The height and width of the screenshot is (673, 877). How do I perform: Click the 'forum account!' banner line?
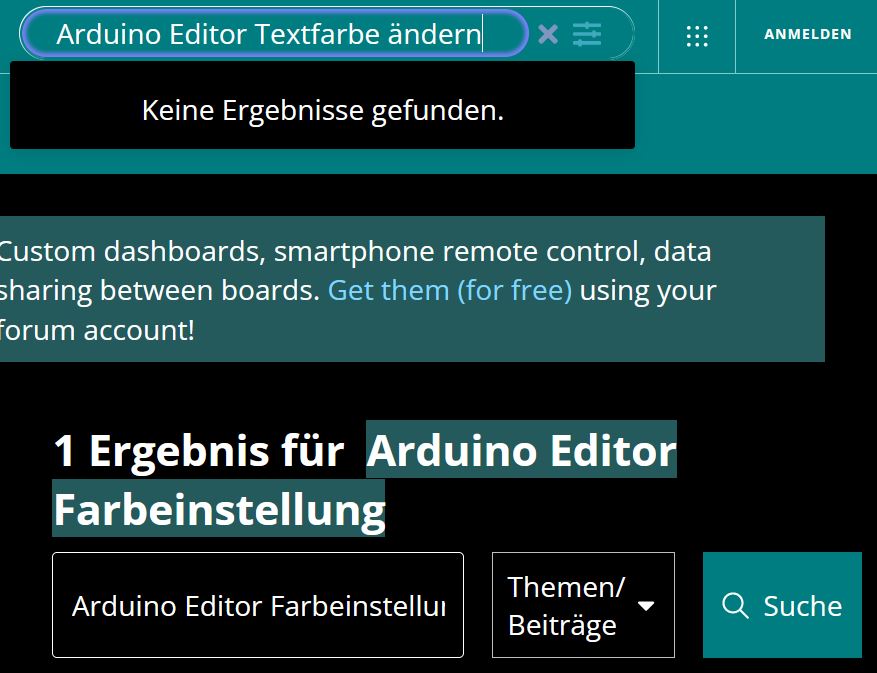97,330
